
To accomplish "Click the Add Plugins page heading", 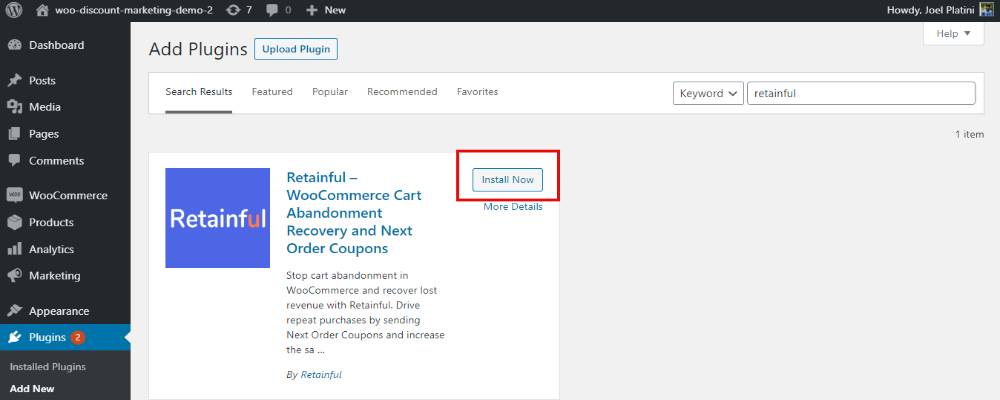I will [198, 49].
